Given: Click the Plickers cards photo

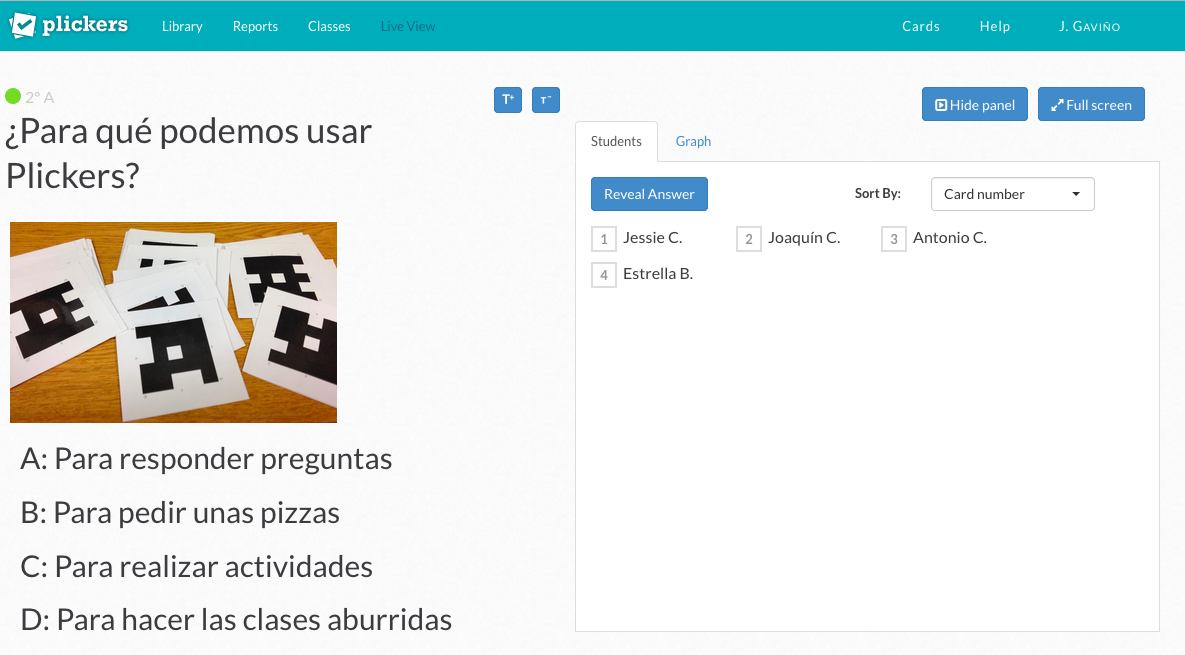Looking at the screenshot, I should coord(173,322).
